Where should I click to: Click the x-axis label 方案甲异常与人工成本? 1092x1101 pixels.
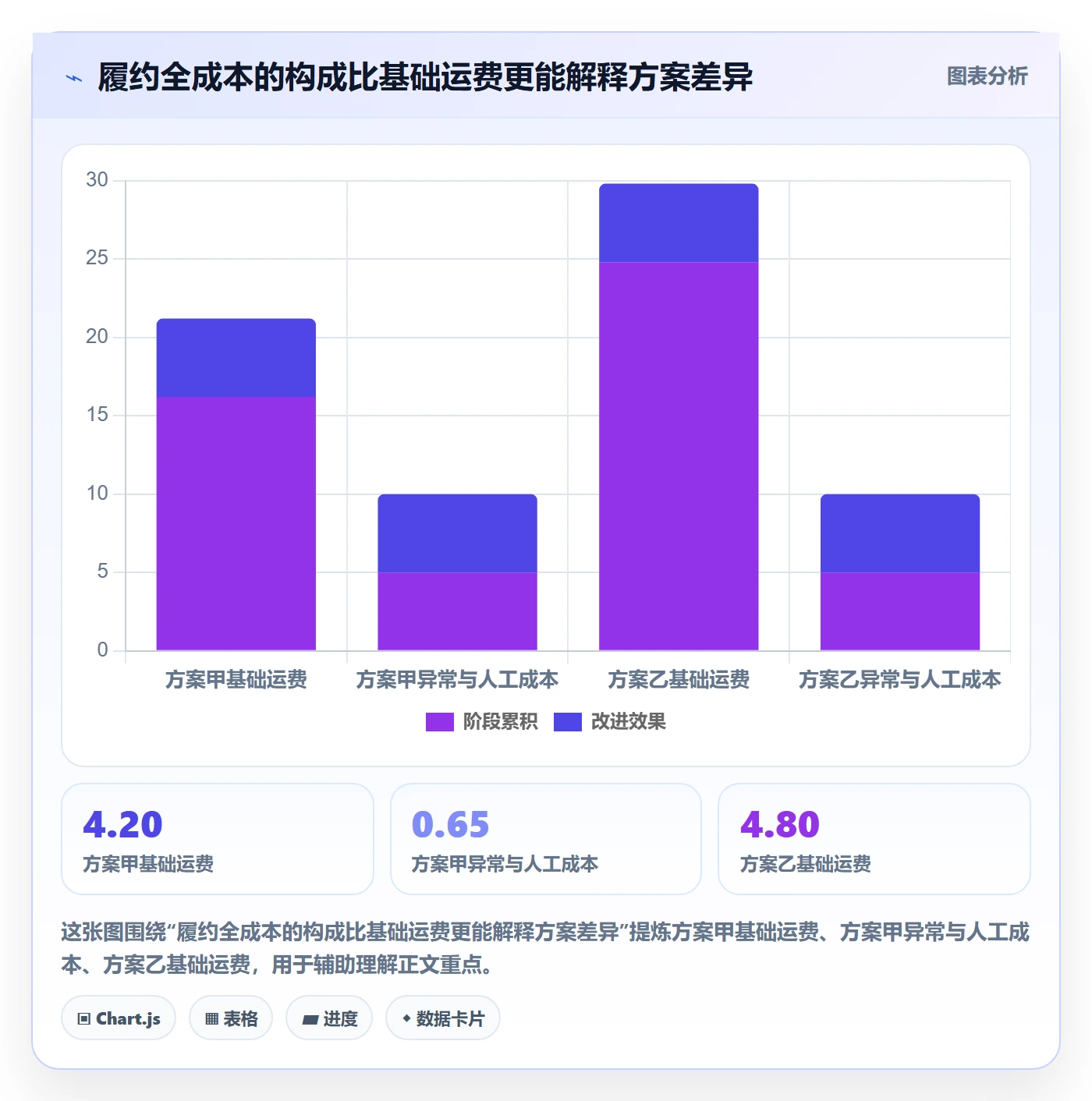(x=458, y=680)
